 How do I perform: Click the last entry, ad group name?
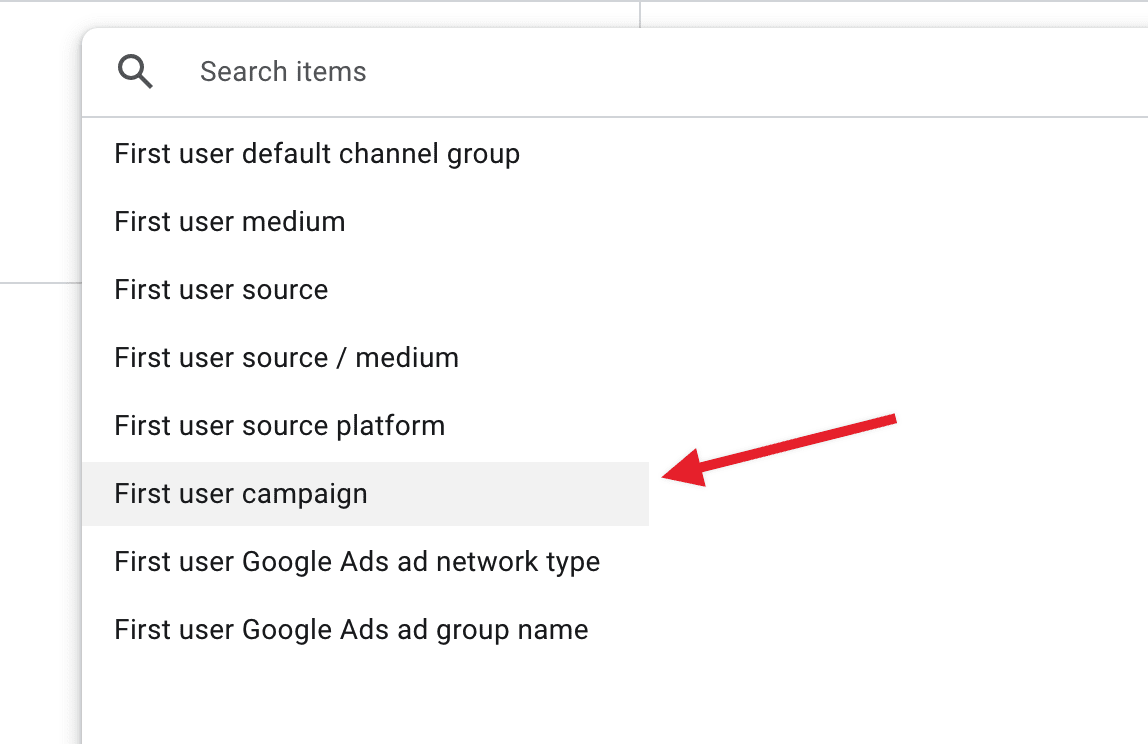tap(351, 630)
